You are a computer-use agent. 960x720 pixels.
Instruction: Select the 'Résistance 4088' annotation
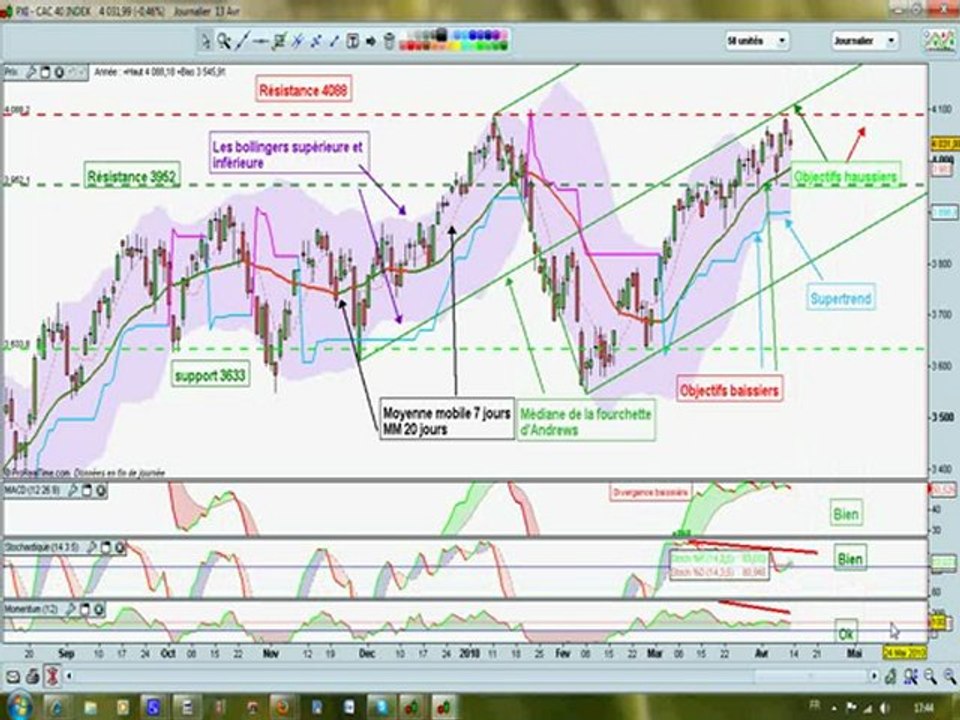pos(303,91)
